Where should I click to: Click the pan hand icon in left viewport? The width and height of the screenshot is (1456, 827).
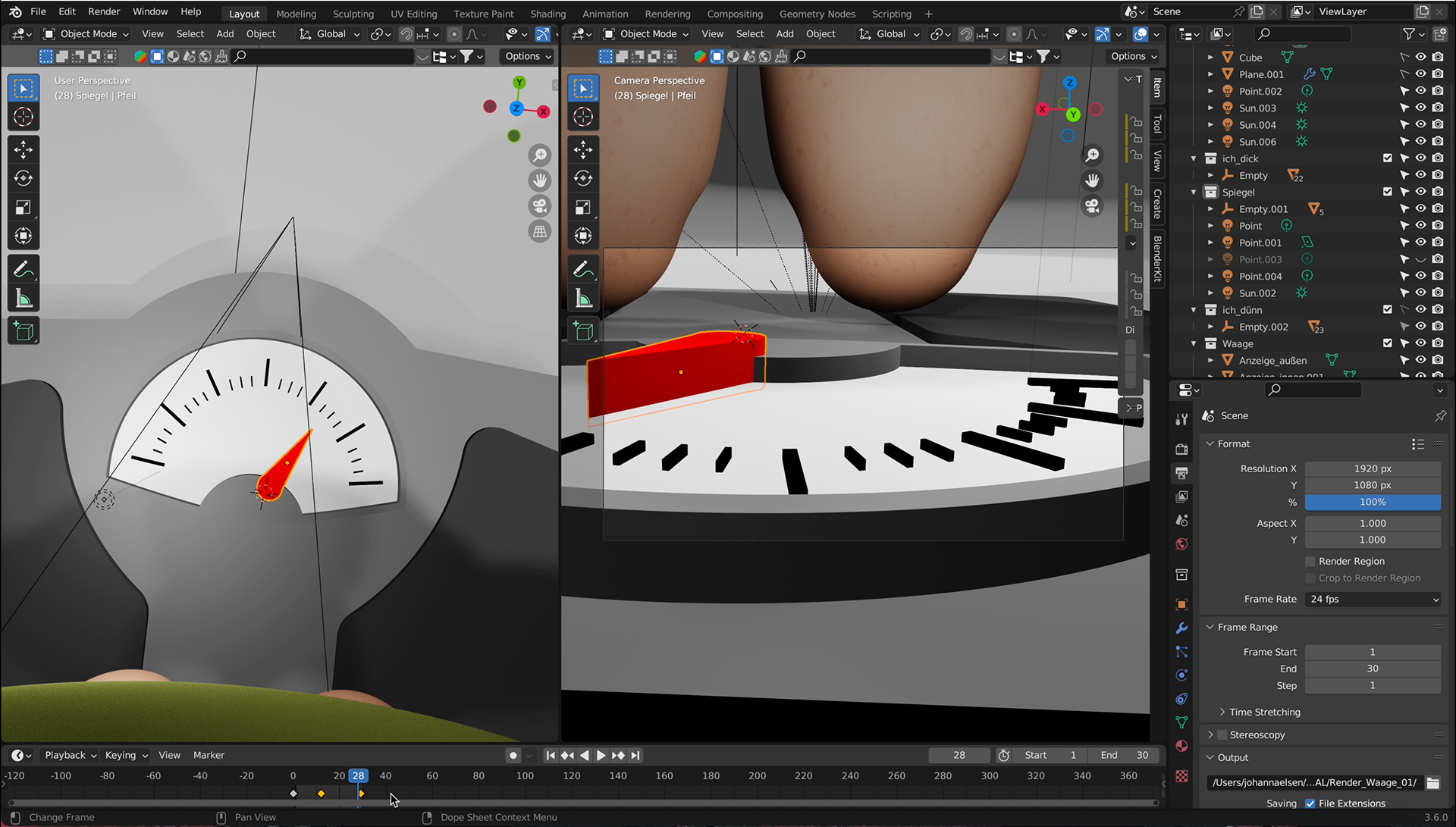coord(540,180)
